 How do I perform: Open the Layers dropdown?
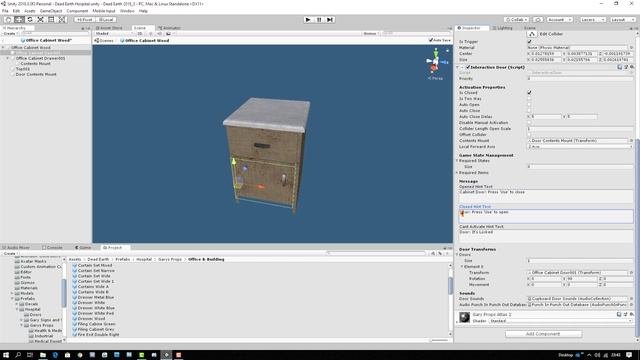592,20
